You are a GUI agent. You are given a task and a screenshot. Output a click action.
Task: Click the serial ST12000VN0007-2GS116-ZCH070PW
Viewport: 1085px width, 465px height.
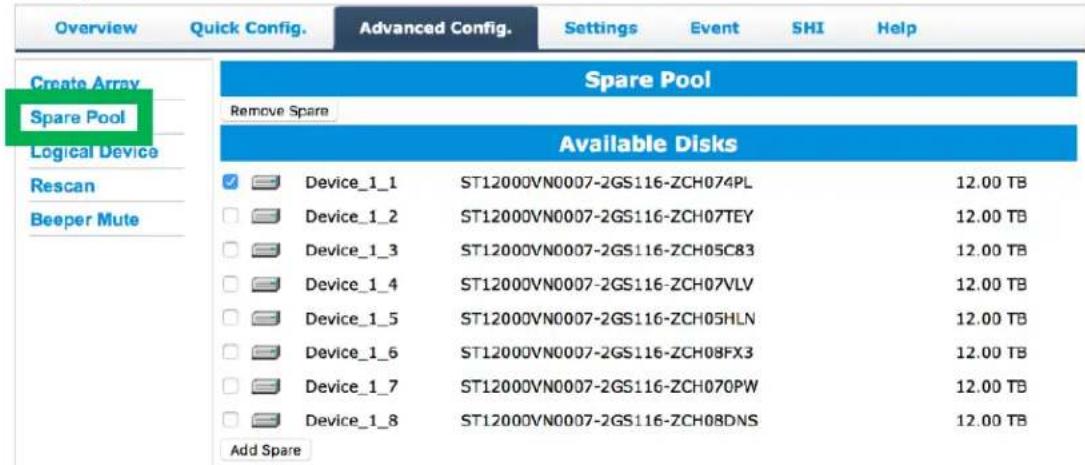(x=609, y=386)
